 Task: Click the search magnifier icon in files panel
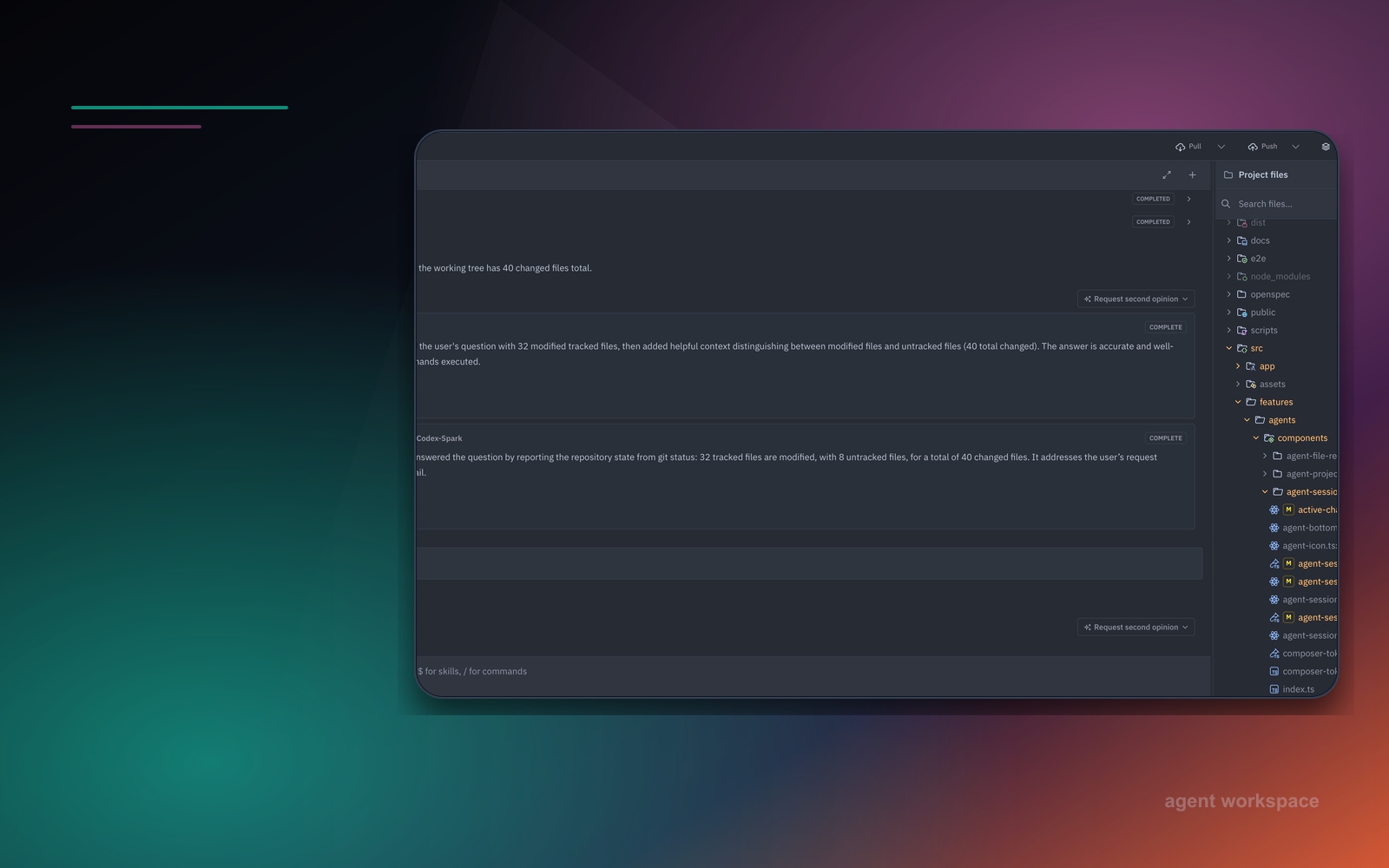coord(1226,204)
